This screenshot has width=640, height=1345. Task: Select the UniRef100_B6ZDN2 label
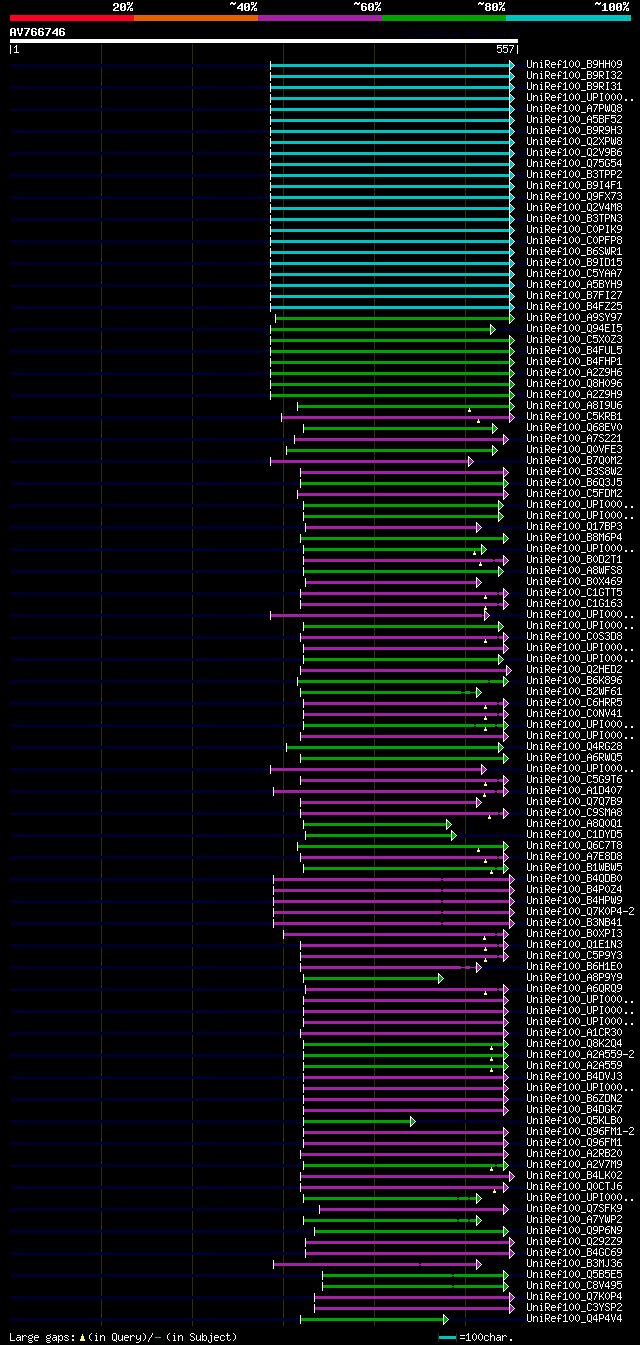click(x=576, y=1099)
